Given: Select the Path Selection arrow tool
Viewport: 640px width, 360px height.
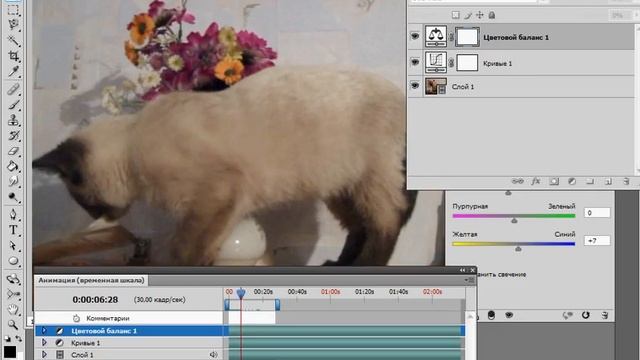Looking at the screenshot, I should [13, 245].
